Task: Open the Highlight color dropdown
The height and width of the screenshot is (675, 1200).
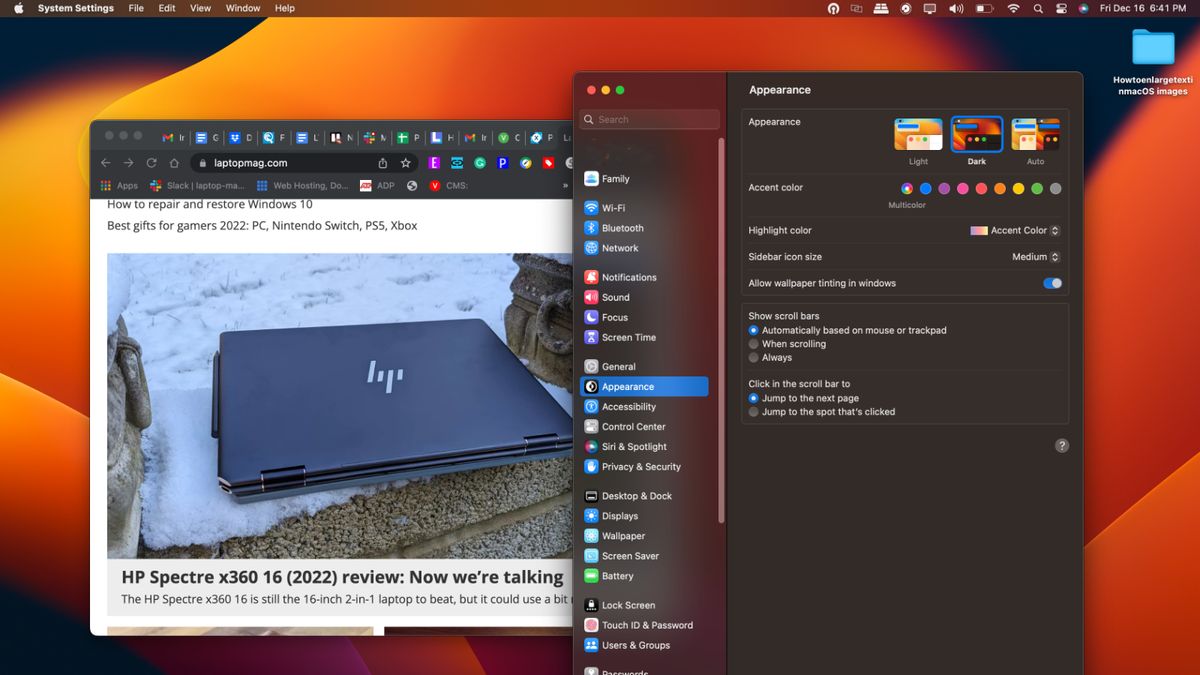Action: pyautogui.click(x=1056, y=230)
